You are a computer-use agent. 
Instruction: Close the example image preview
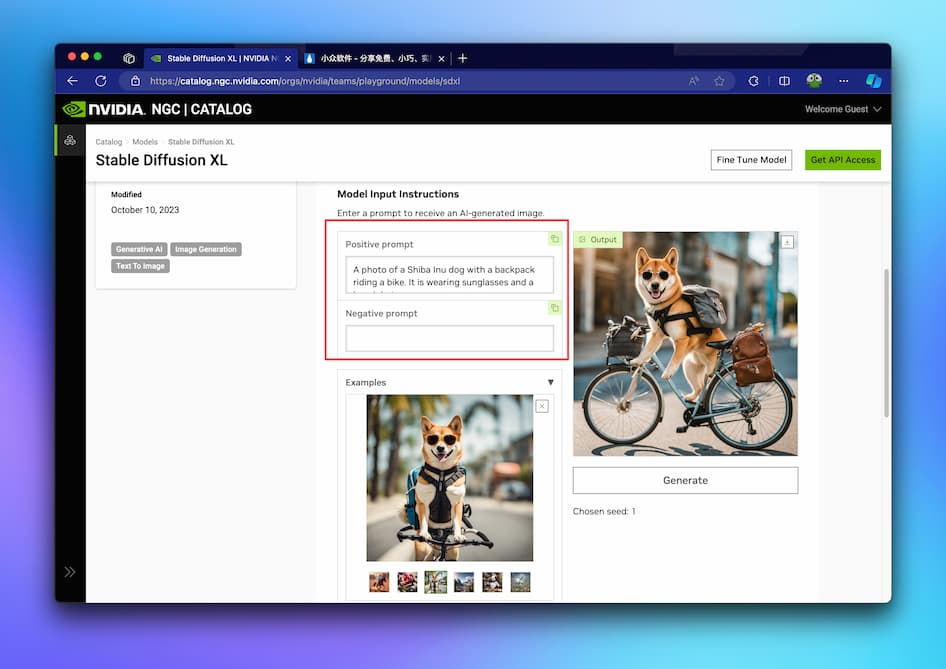tap(542, 406)
